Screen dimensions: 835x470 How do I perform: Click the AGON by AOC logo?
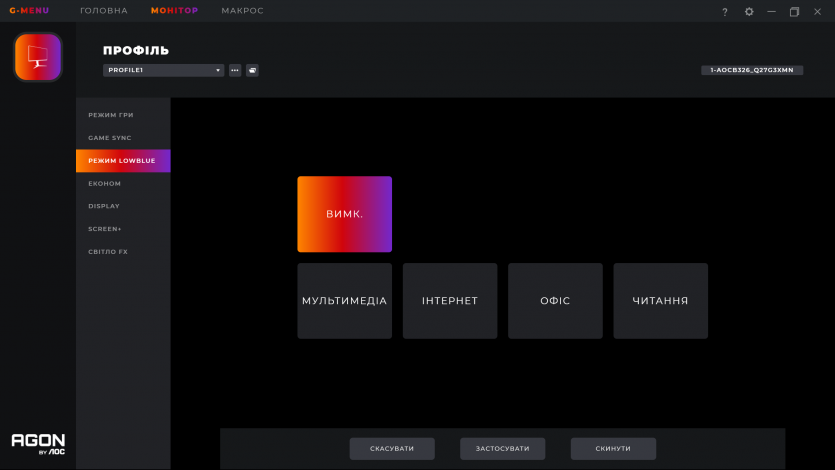(x=38, y=443)
